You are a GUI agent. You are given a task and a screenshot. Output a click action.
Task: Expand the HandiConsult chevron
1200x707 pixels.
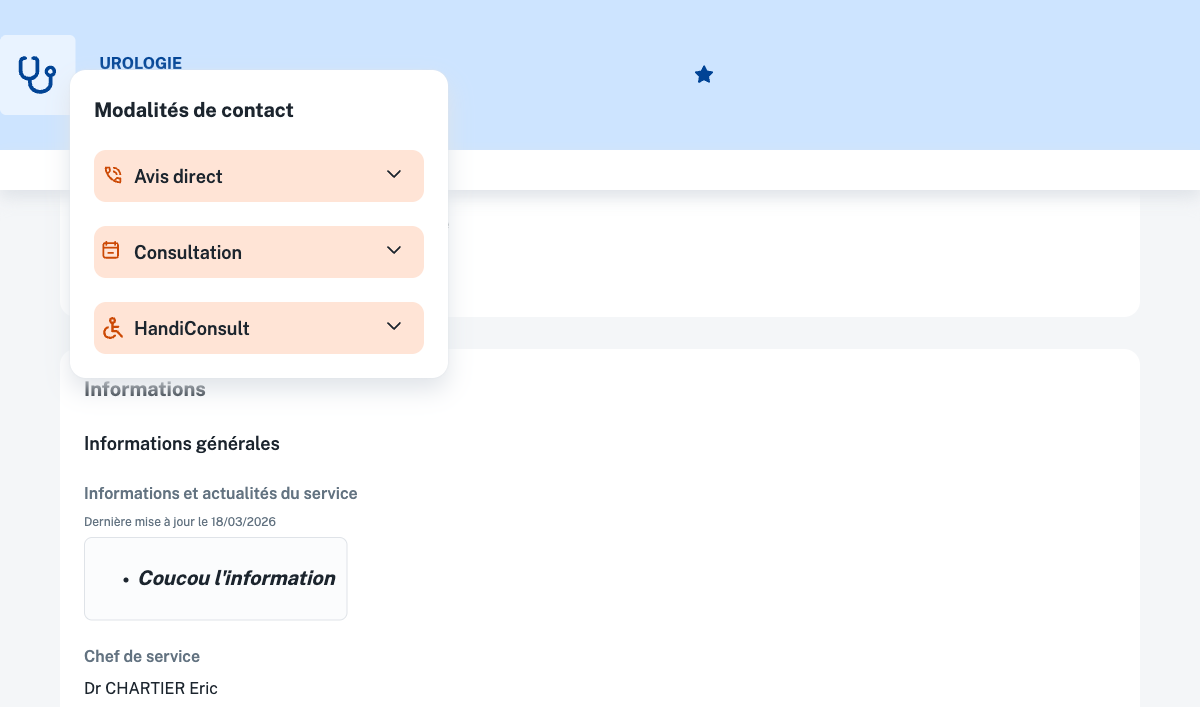(394, 327)
